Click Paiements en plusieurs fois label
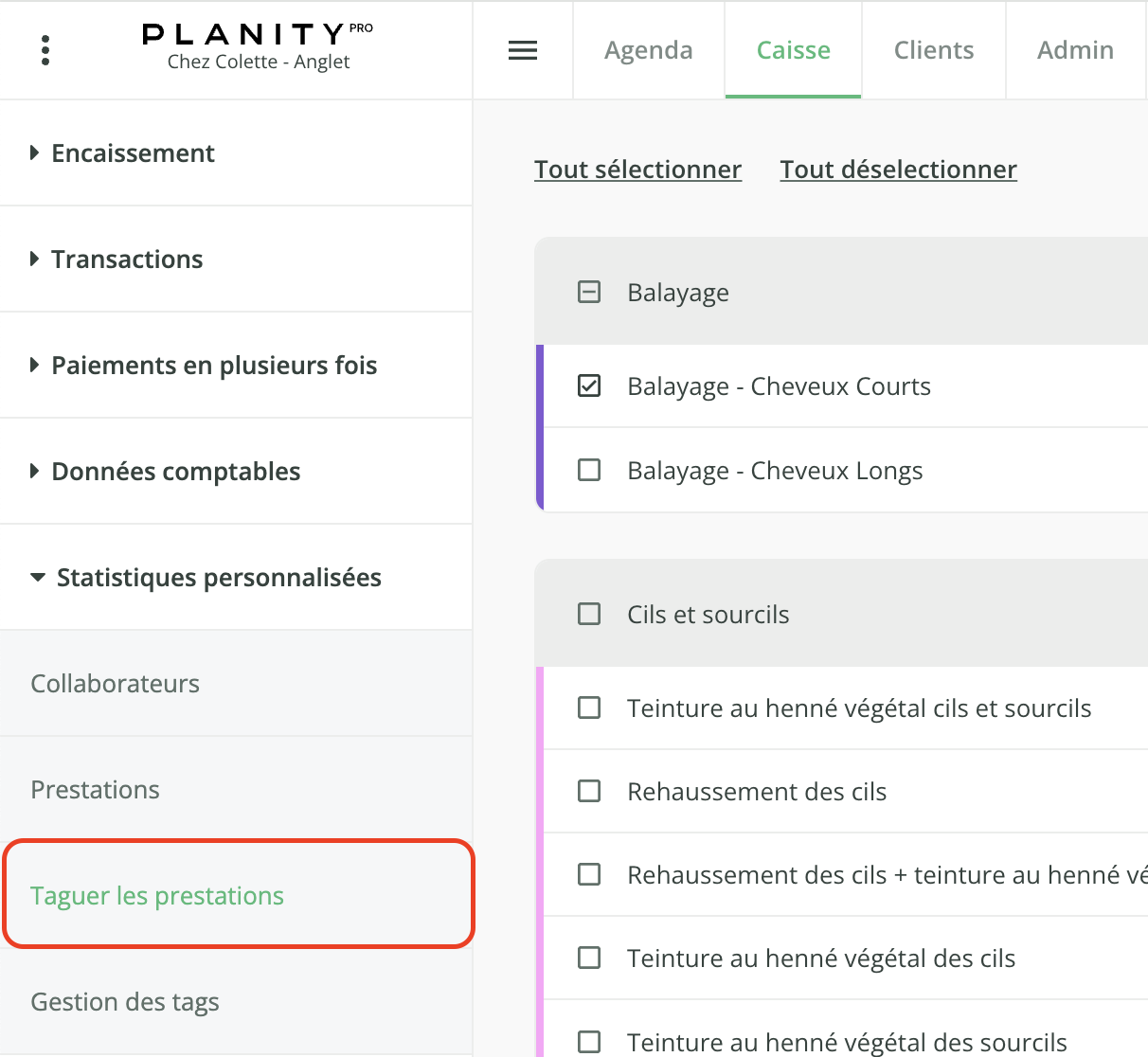The width and height of the screenshot is (1148, 1057). tap(214, 366)
